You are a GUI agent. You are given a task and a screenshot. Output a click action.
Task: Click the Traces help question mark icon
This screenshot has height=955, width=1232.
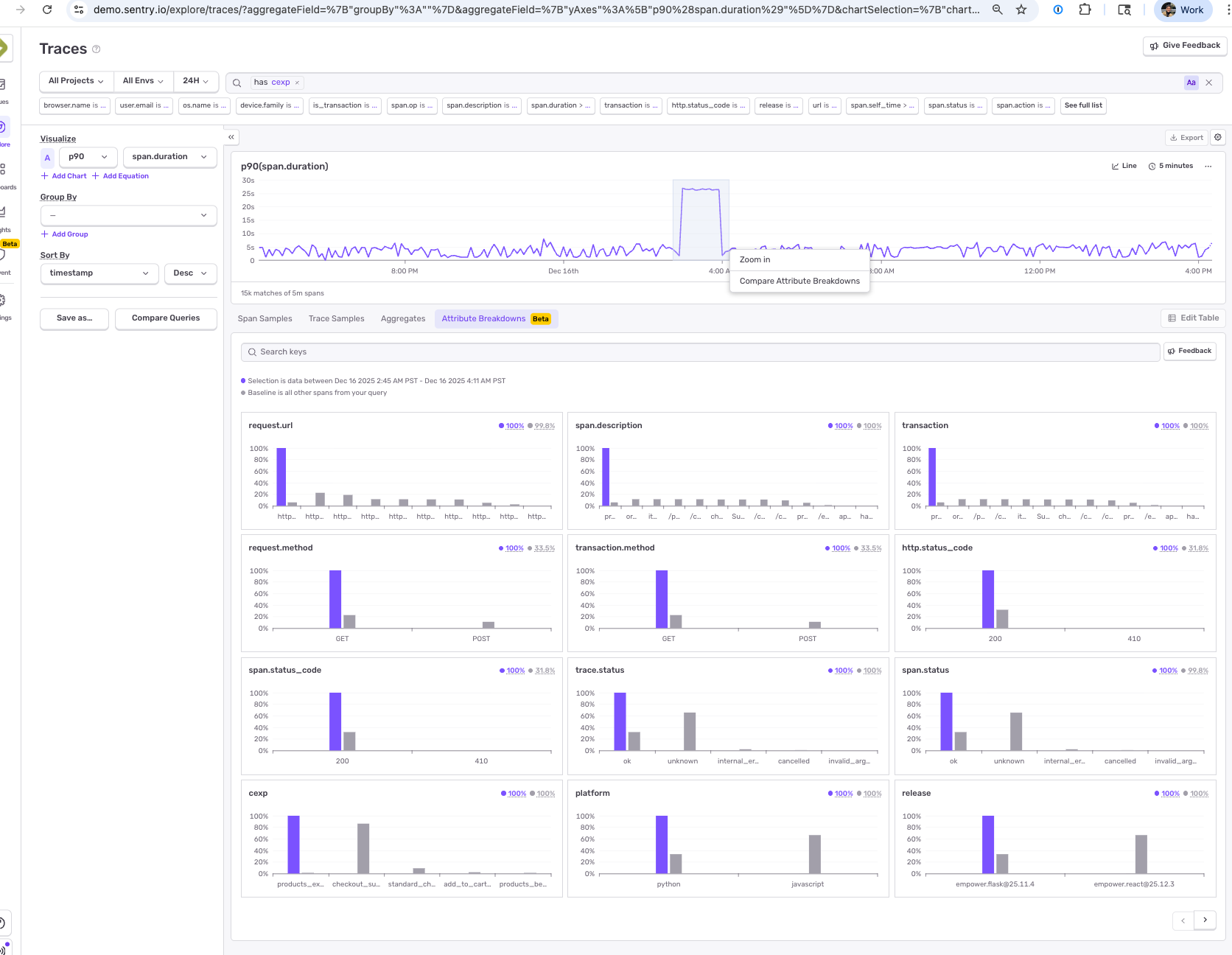tap(96, 49)
